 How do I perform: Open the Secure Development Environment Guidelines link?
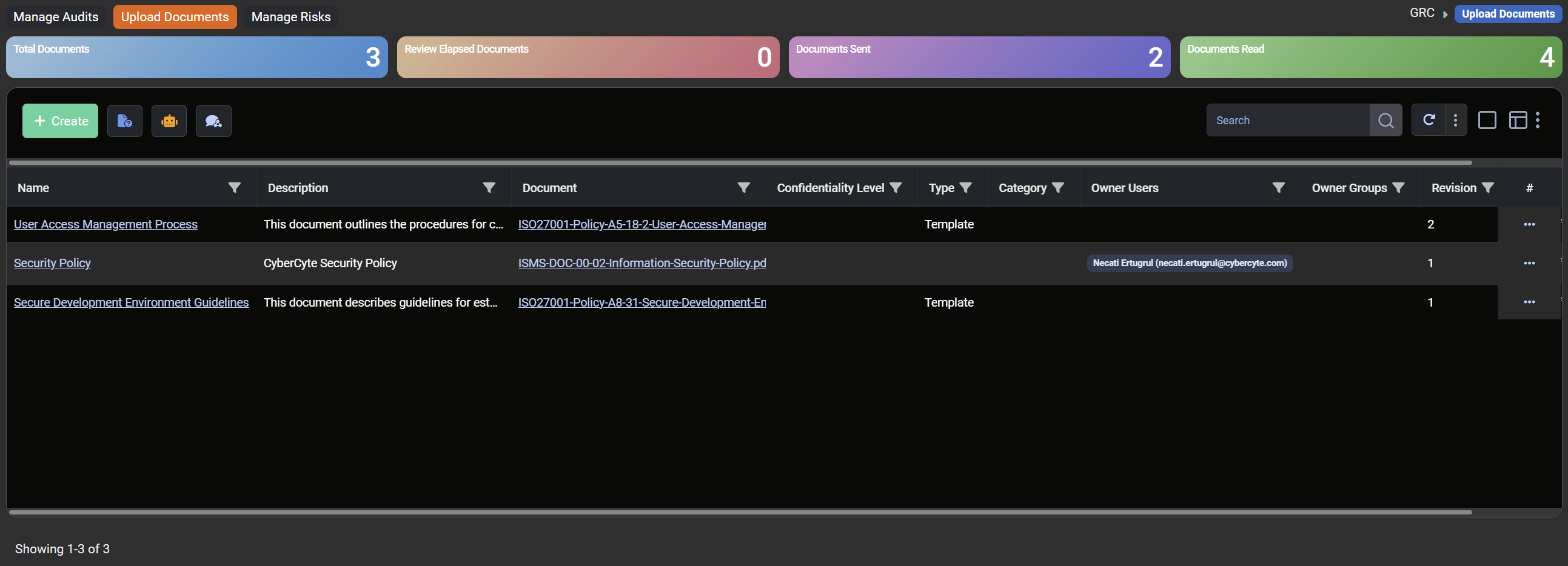(x=132, y=302)
